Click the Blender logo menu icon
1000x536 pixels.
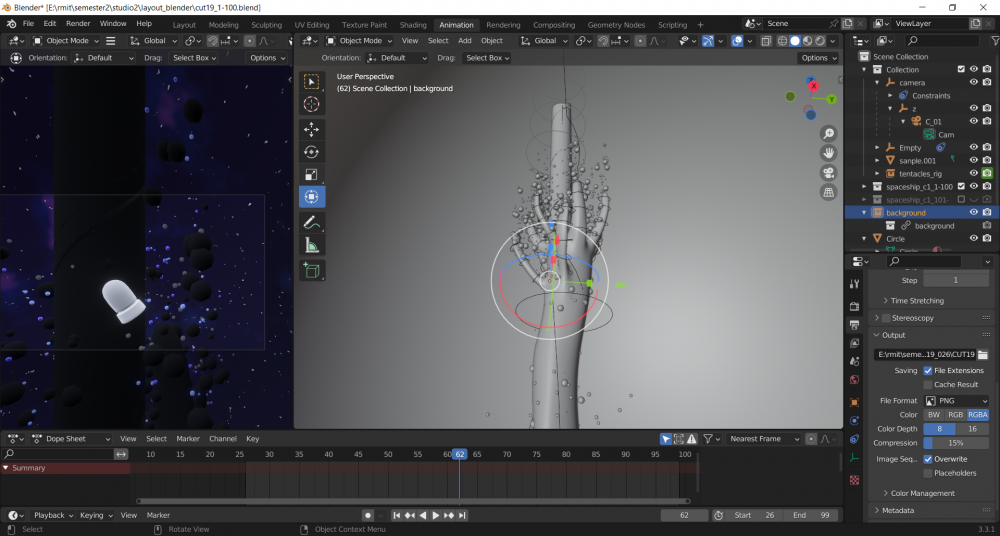point(11,24)
